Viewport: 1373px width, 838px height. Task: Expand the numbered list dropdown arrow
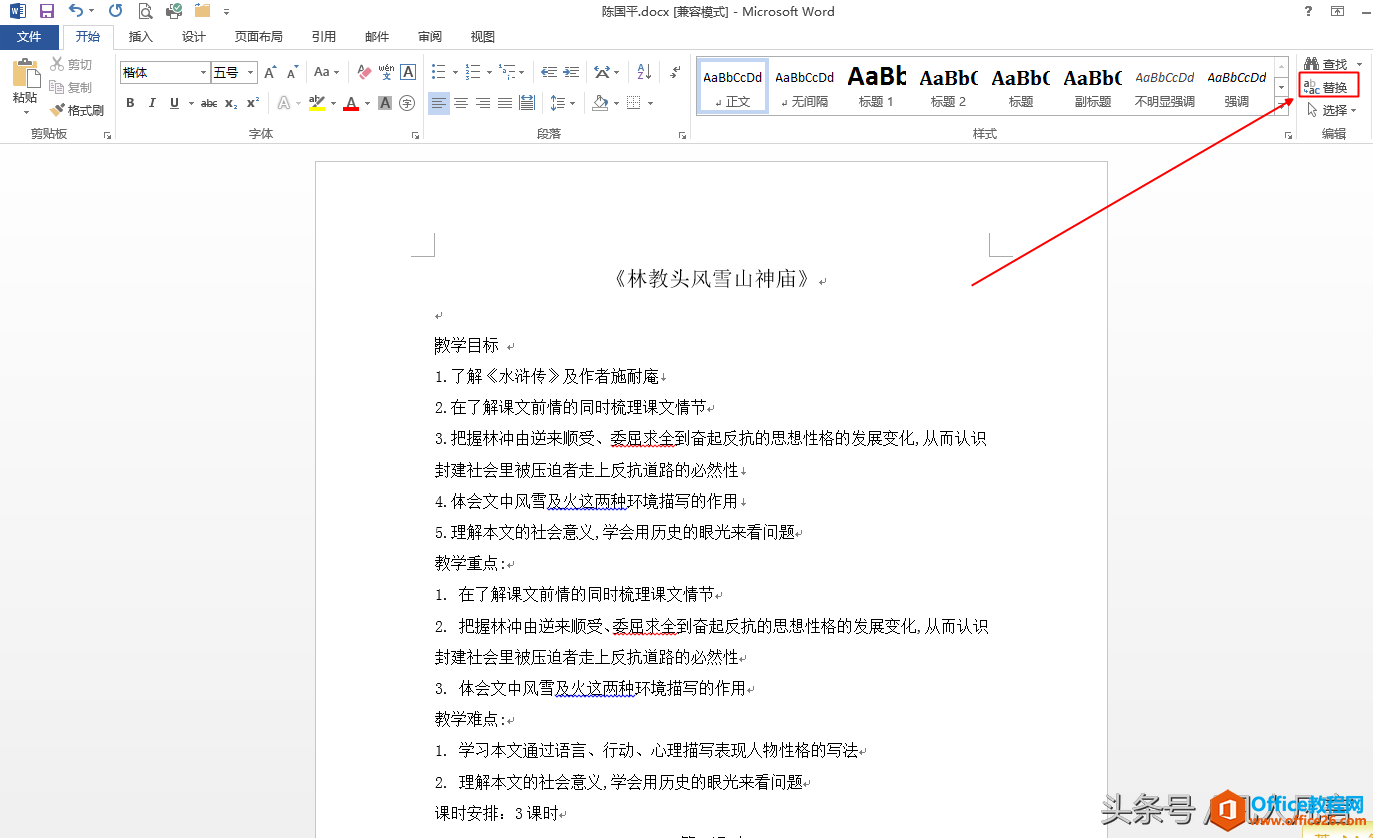[488, 73]
